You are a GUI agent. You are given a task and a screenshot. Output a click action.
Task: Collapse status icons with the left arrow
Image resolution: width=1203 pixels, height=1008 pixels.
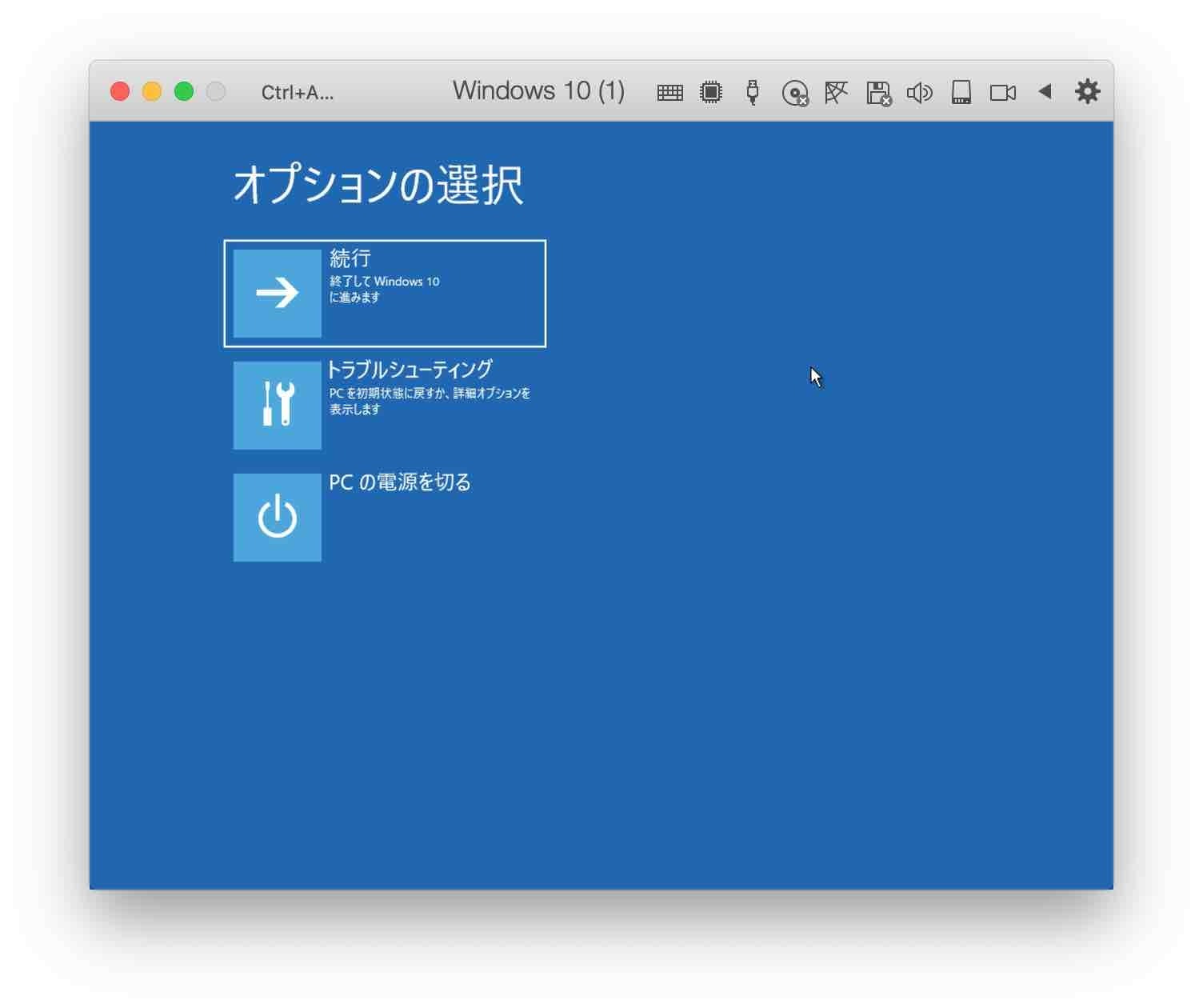(x=1045, y=91)
